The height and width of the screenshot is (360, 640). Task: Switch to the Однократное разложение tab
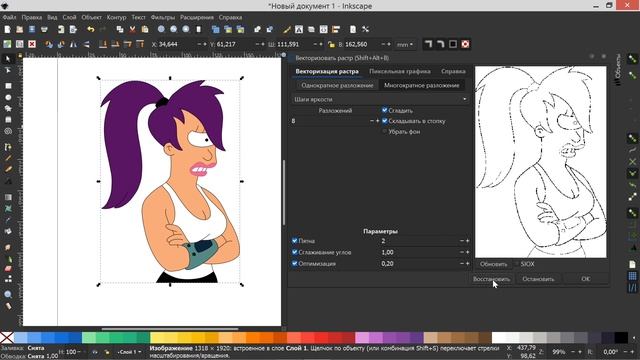(337, 85)
